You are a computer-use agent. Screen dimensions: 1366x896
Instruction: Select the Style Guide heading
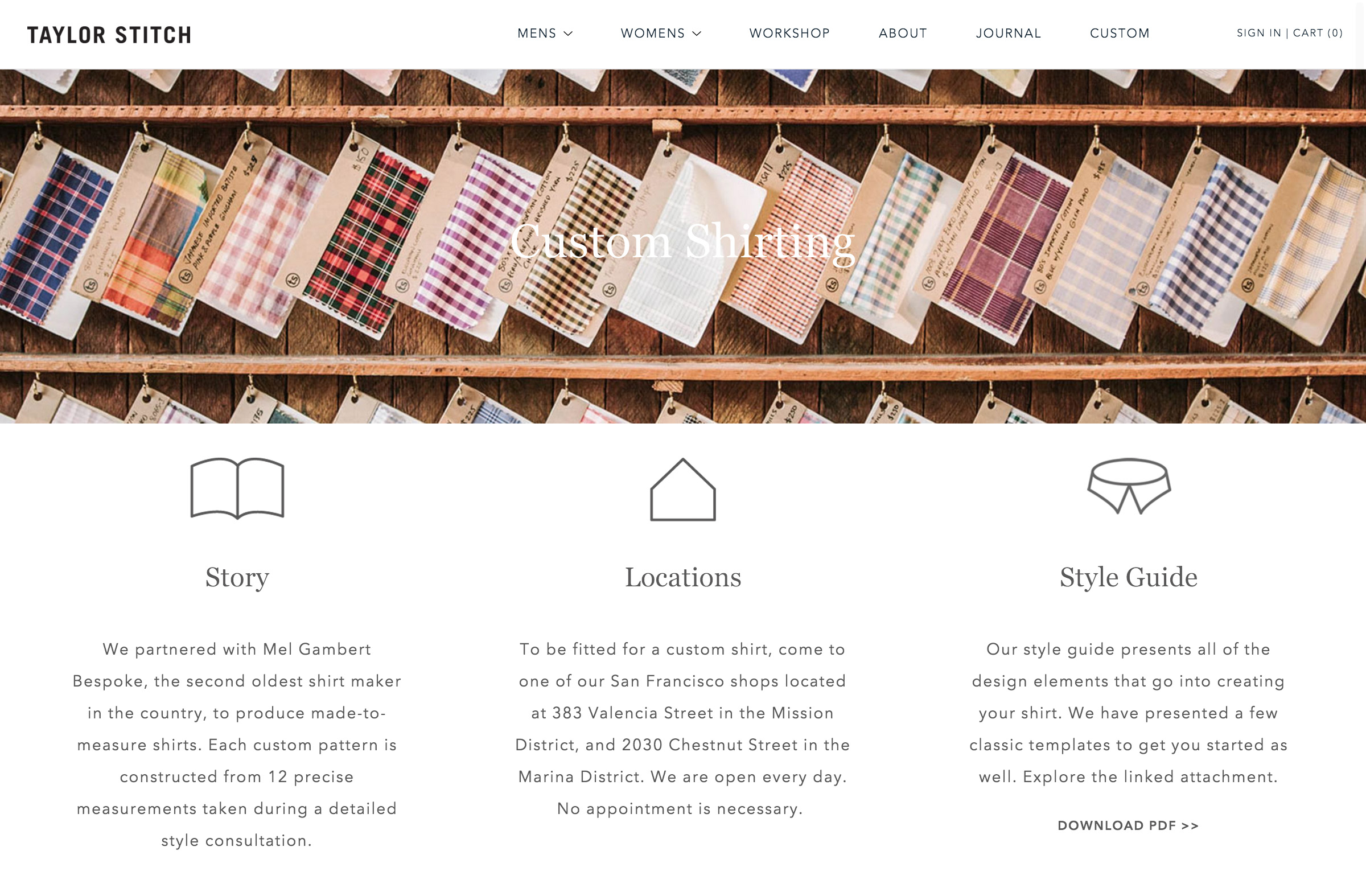(1129, 577)
